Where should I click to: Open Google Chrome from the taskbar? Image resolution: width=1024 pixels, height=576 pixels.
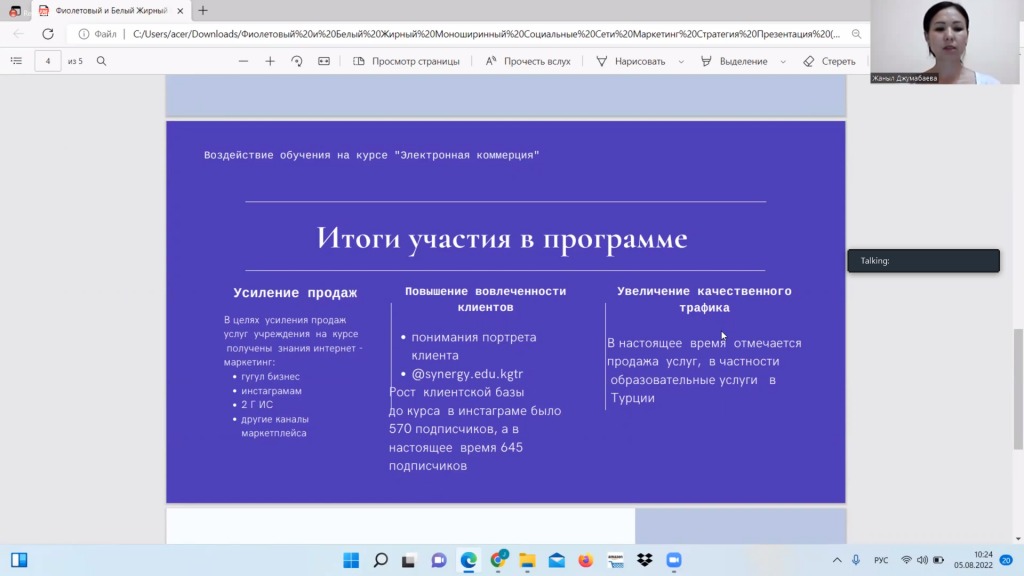498,560
